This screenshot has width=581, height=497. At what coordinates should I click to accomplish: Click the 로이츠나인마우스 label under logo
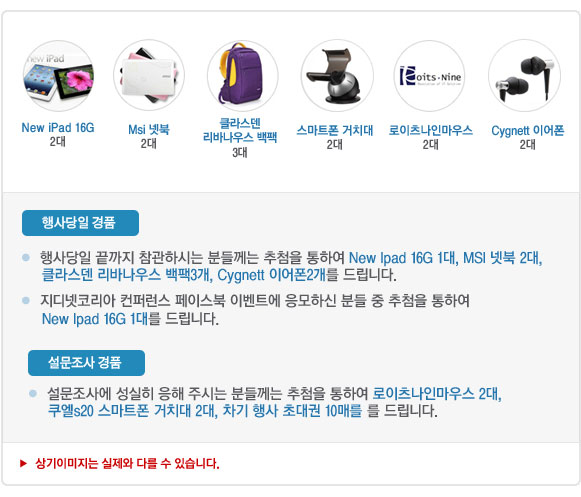click(431, 130)
